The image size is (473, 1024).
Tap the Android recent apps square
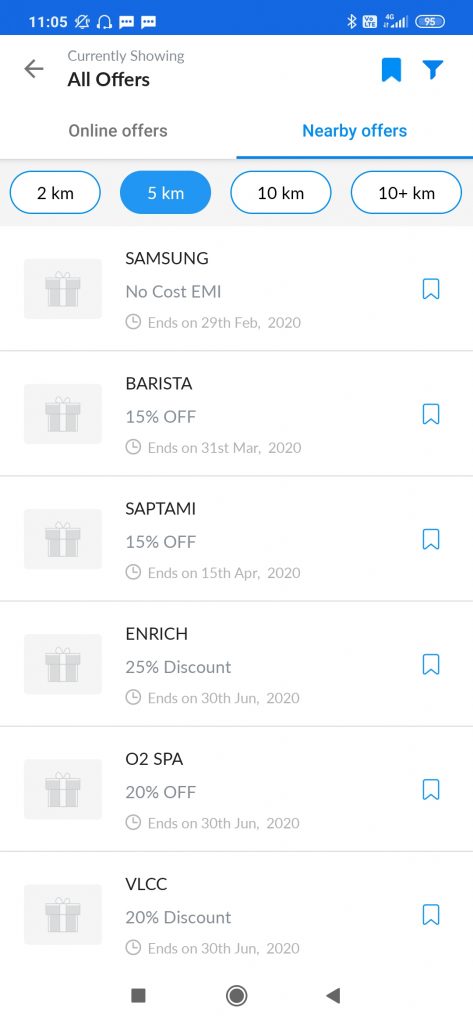tap(139, 995)
